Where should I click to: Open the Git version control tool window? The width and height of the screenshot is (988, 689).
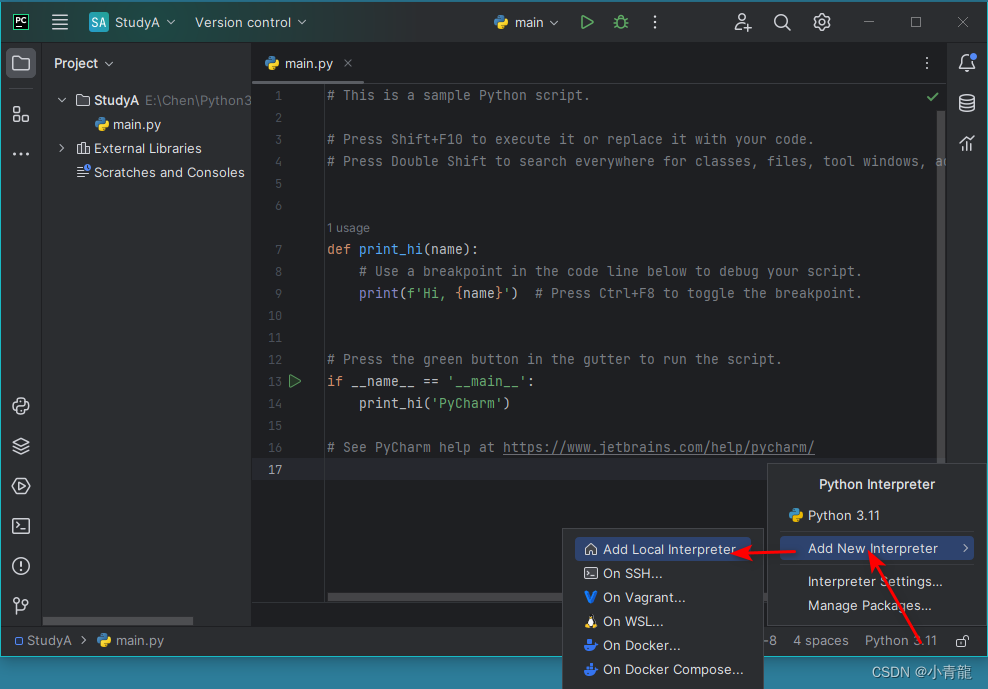tap(21, 606)
